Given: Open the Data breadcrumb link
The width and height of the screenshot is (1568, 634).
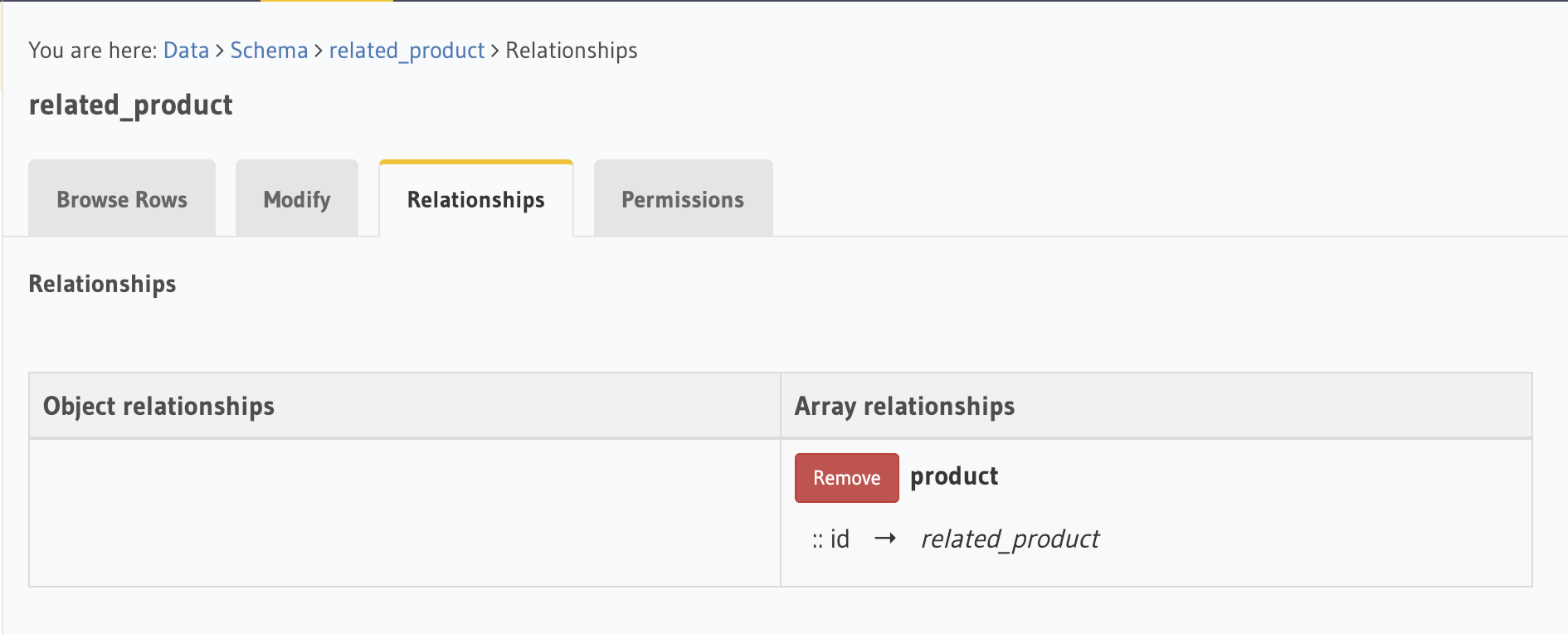Looking at the screenshot, I should (x=186, y=51).
